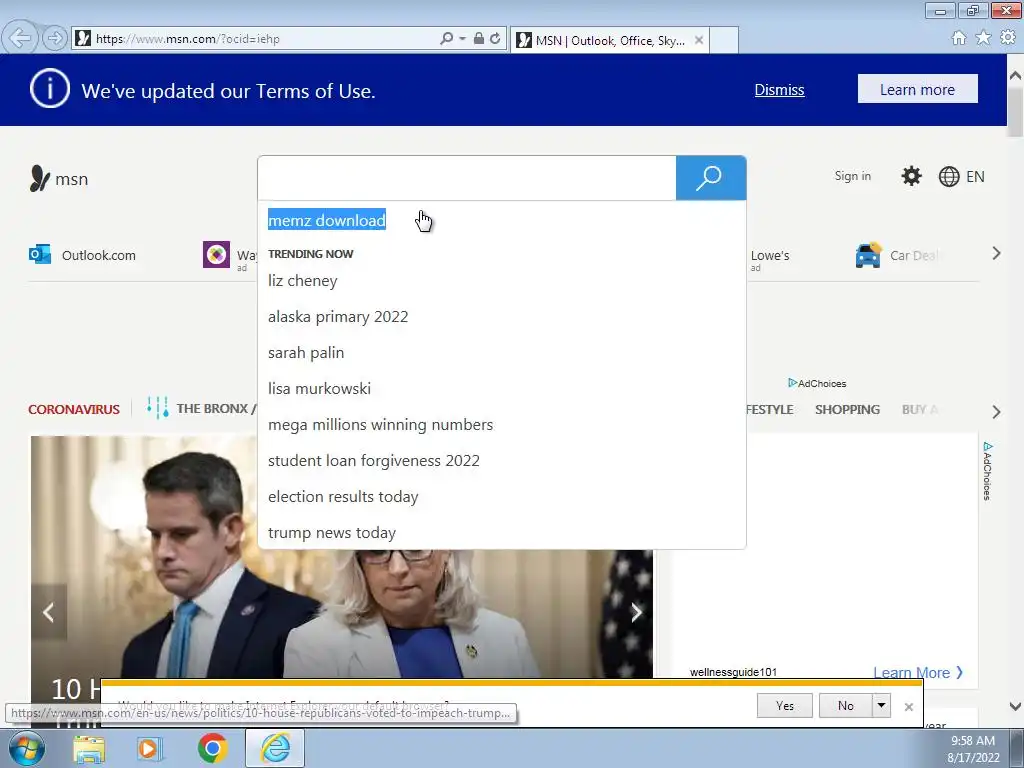The height and width of the screenshot is (768, 1024).
Task: Expand news categories with right chevron
Action: tap(996, 412)
